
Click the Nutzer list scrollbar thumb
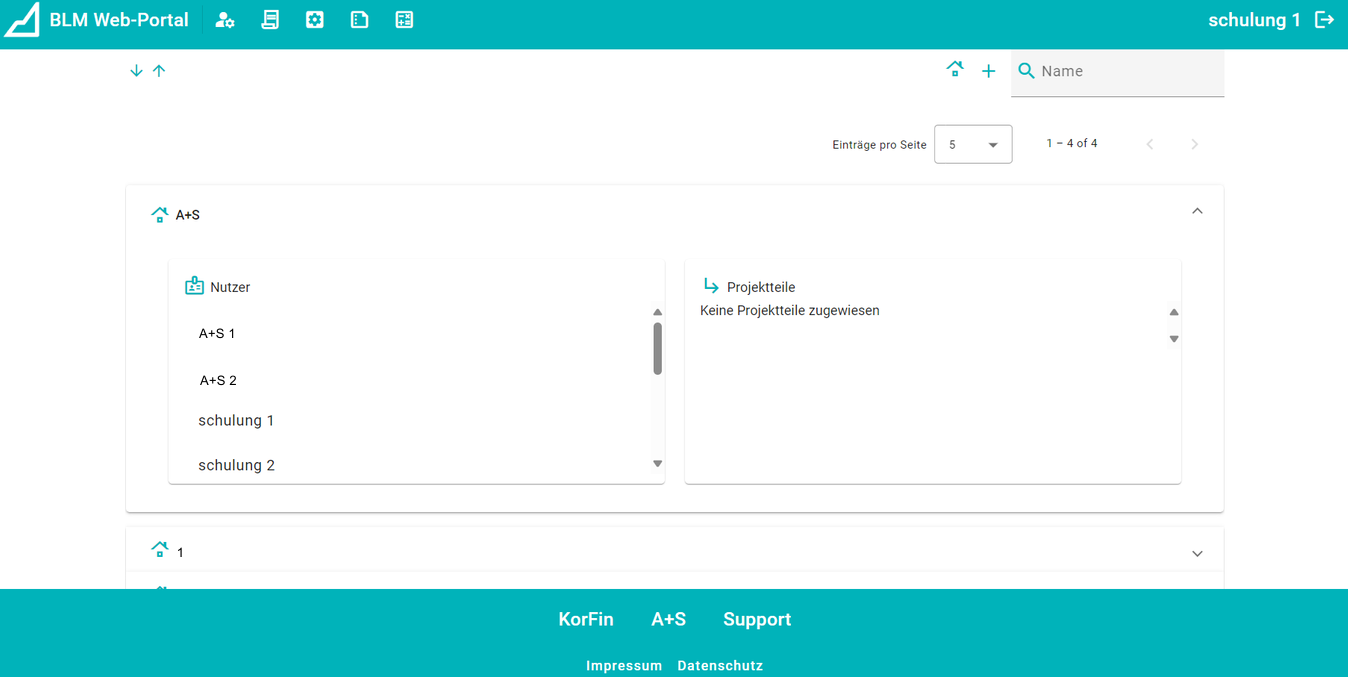(657, 348)
